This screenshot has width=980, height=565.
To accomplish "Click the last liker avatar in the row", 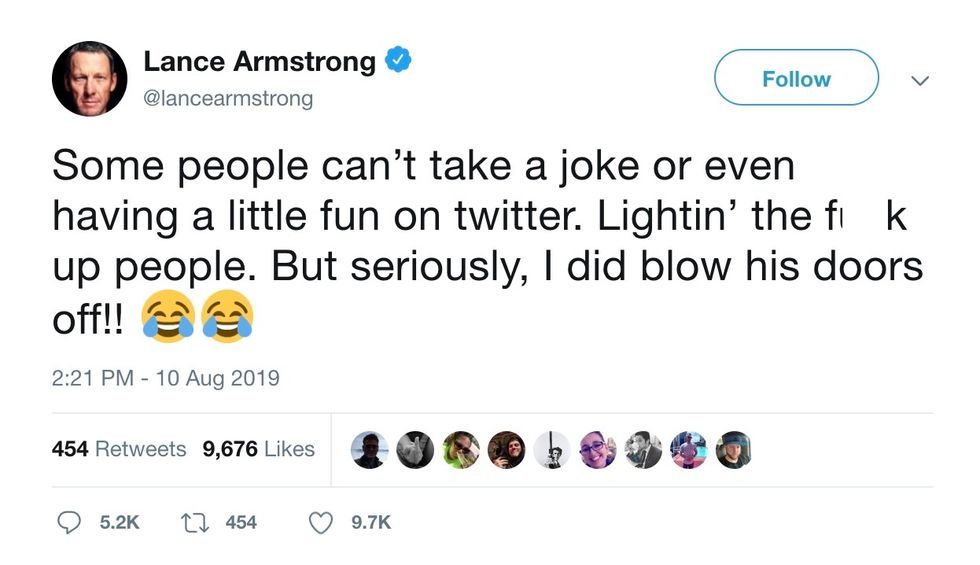I will tap(732, 451).
